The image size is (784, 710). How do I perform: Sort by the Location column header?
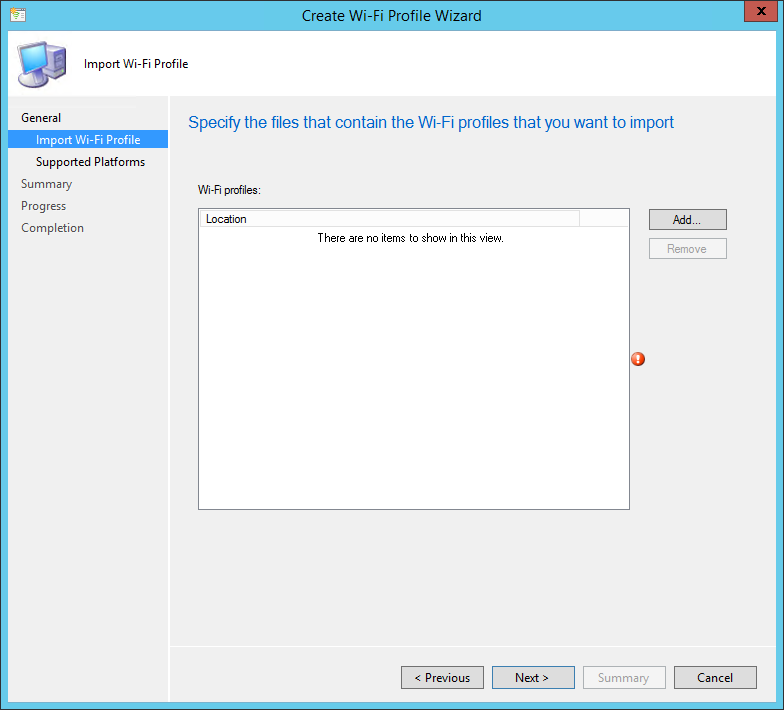(x=389, y=219)
